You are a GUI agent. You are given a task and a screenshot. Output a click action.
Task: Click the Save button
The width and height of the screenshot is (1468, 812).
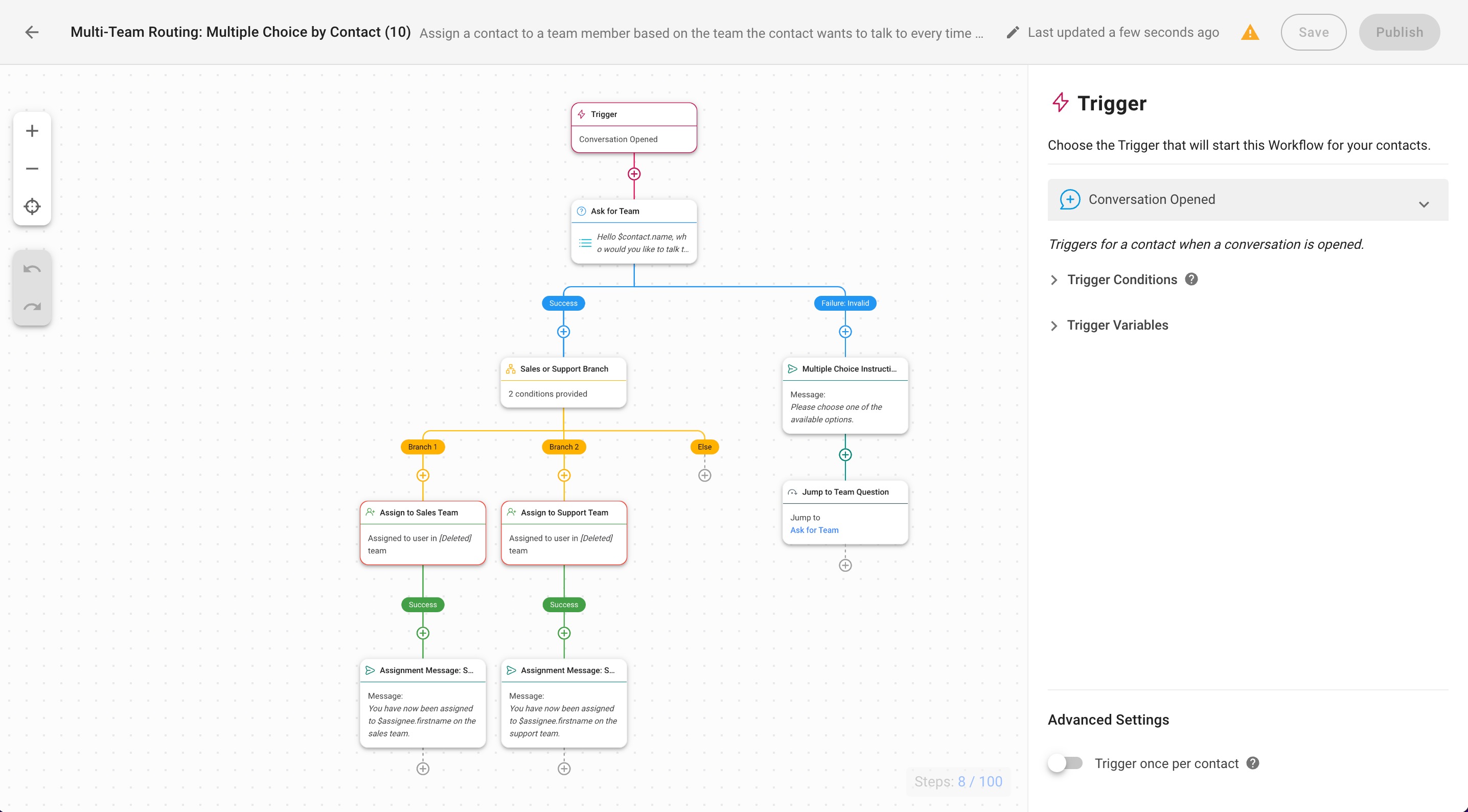click(x=1313, y=32)
